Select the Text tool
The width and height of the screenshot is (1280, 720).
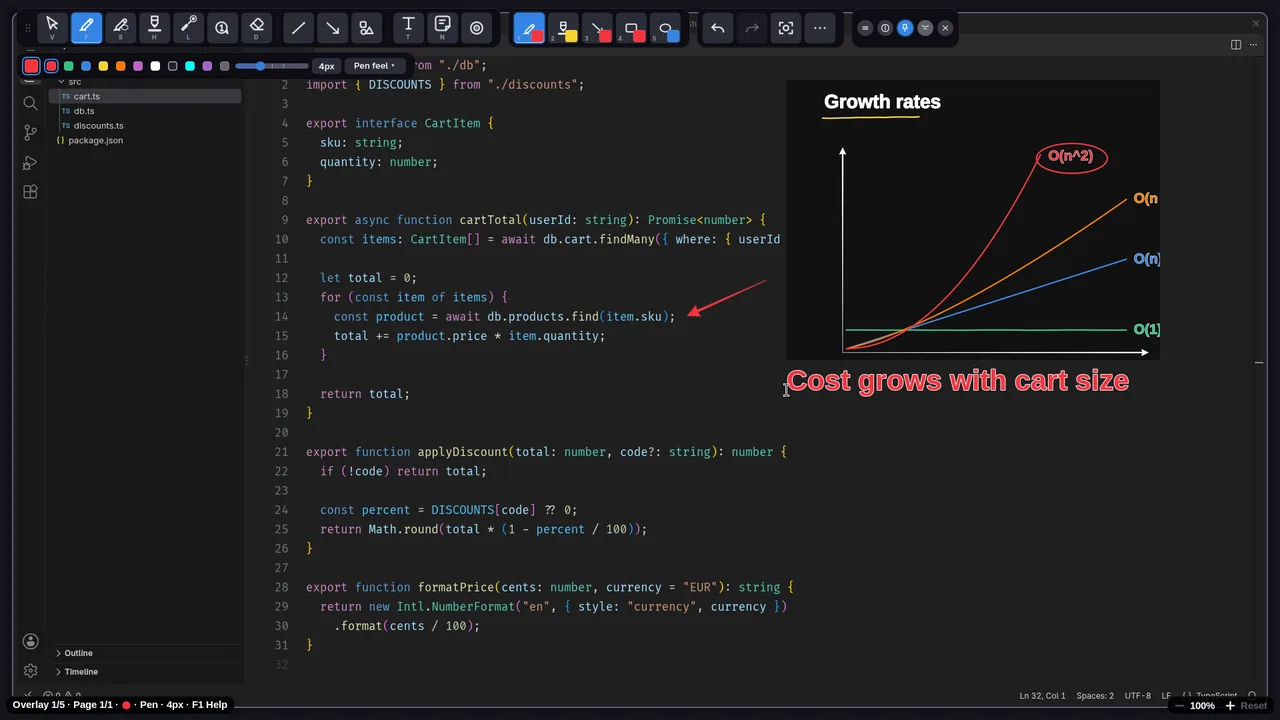(408, 28)
